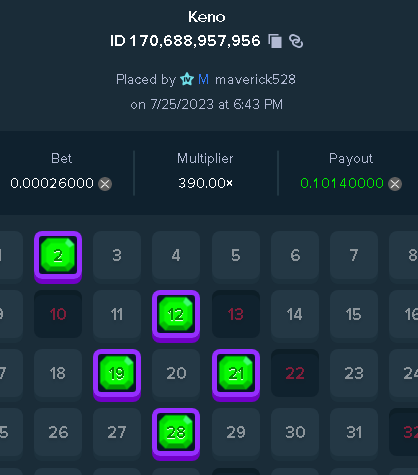The image size is (418, 475).
Task: Click the chain link icon next to the ID
Action: 296,41
